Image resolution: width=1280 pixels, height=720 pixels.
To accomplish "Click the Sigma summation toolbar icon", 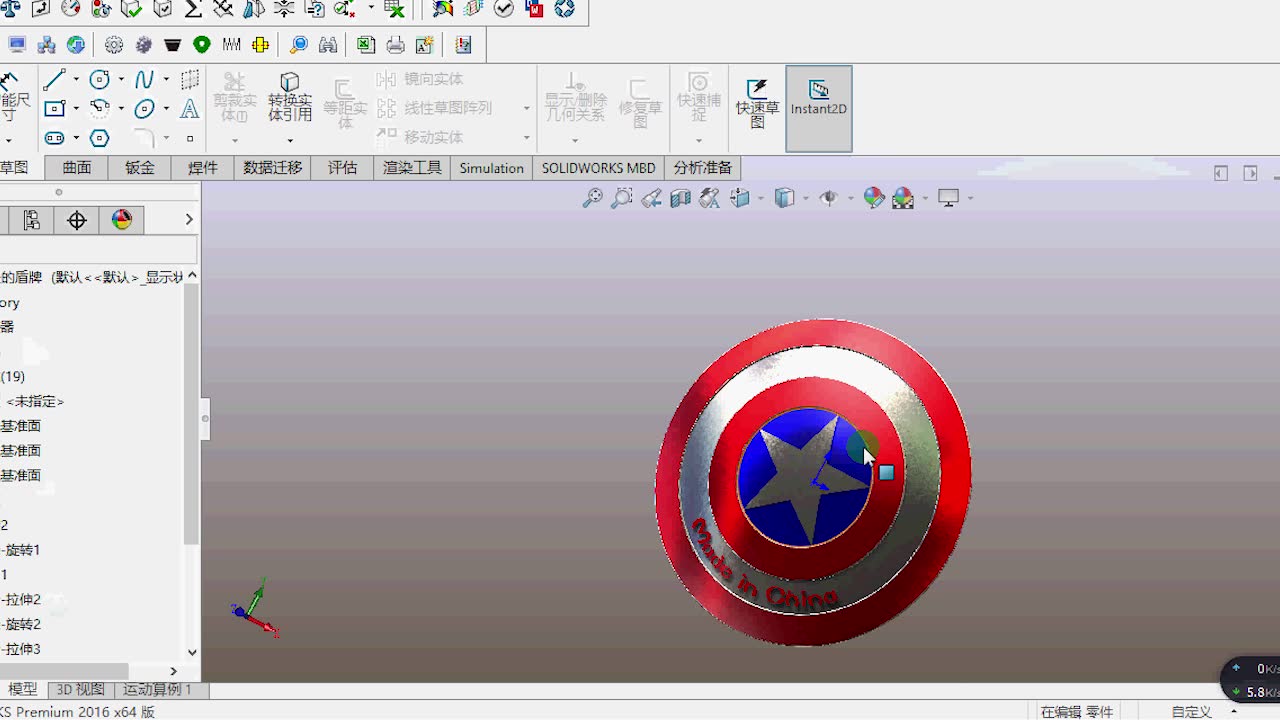I will (x=193, y=9).
